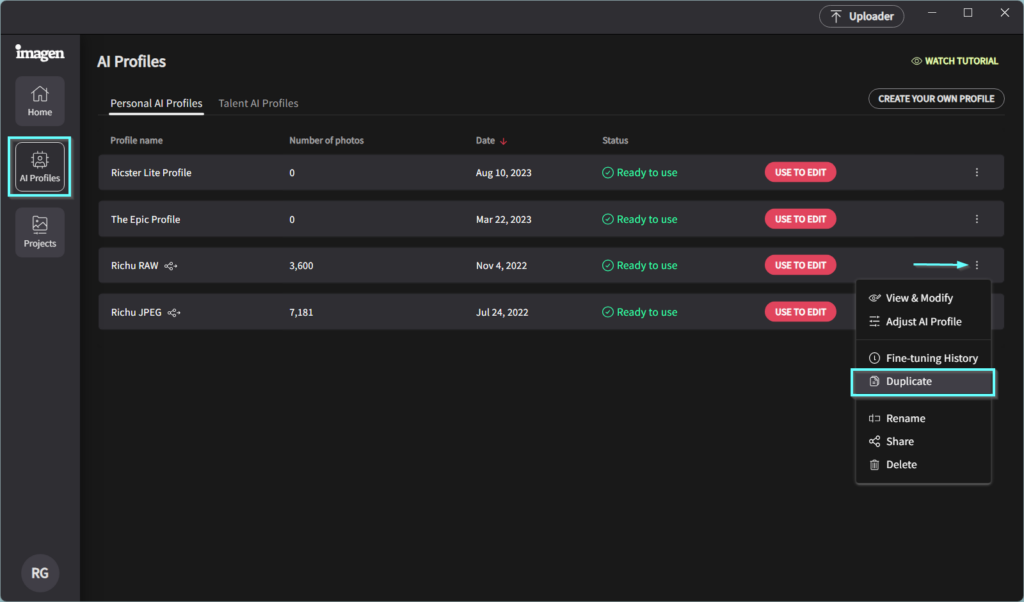Click the share icon beside Richu JPEG
The image size is (1024, 602).
click(175, 313)
